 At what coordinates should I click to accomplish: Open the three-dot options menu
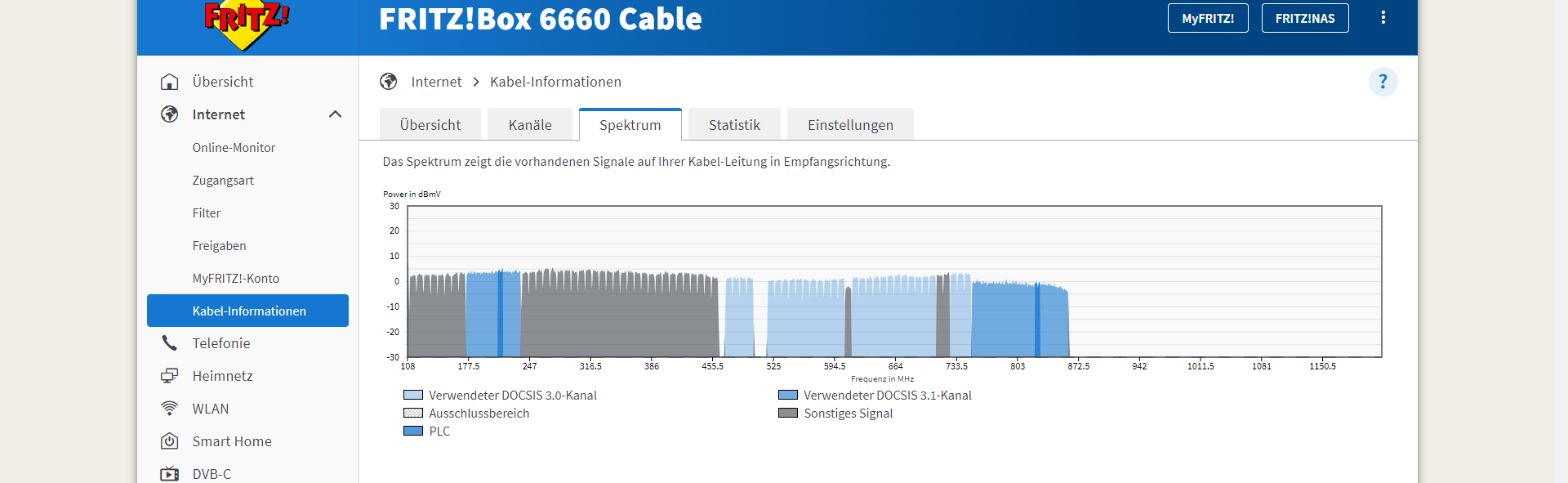coord(1383,18)
